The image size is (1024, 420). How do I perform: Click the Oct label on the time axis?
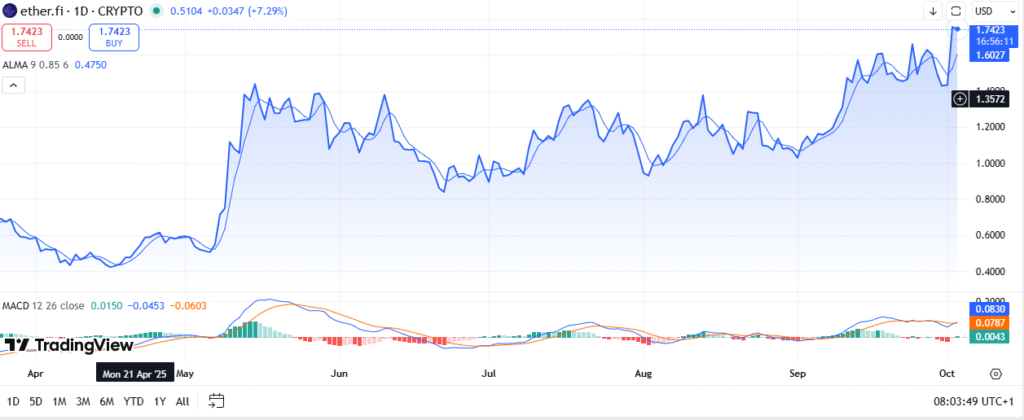947,374
